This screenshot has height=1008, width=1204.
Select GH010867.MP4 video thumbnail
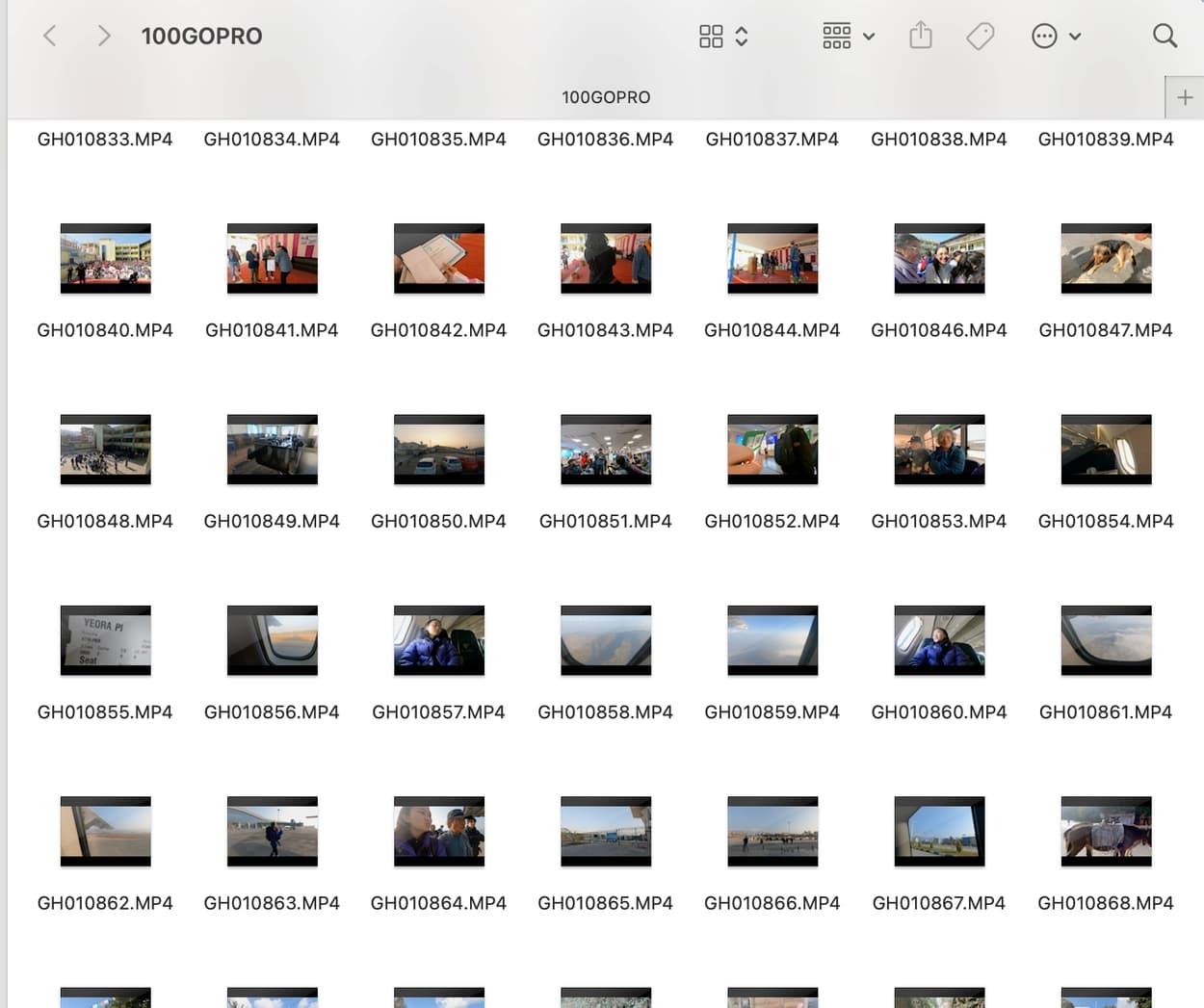(x=939, y=832)
